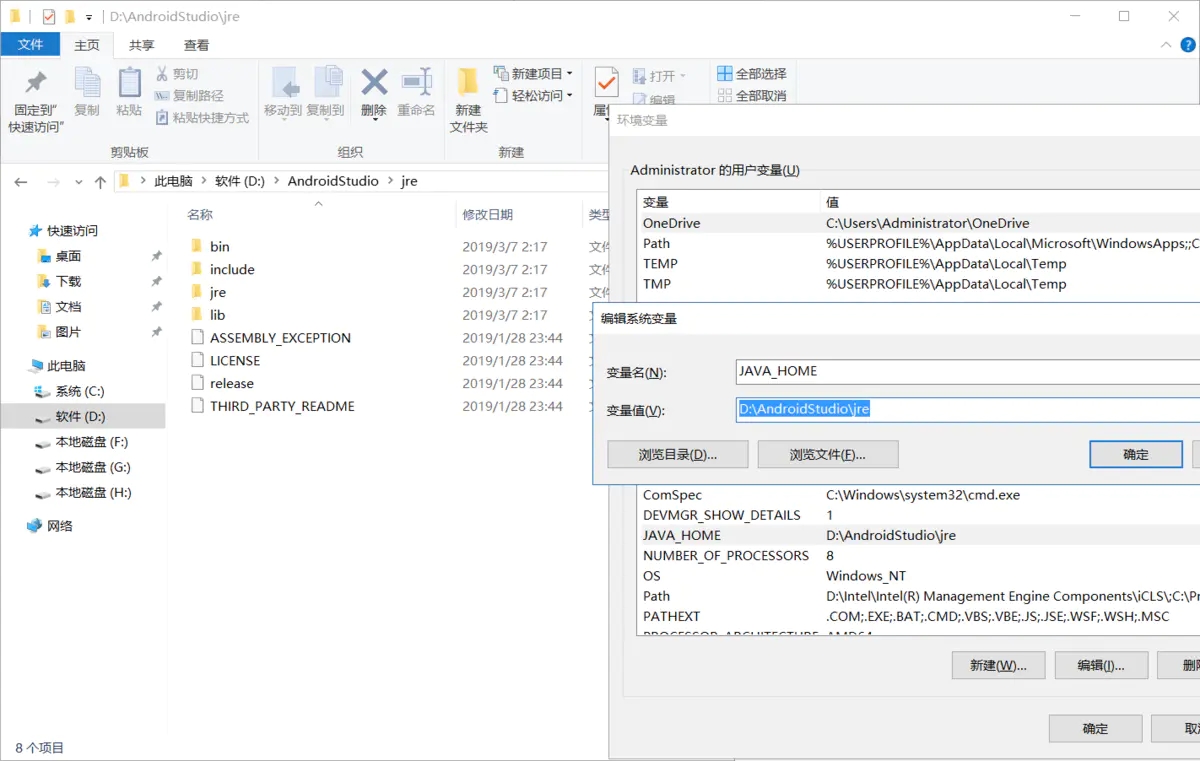Click 复制到 copy to icon
Screen dimensions: 1200x761
click(x=325, y=92)
